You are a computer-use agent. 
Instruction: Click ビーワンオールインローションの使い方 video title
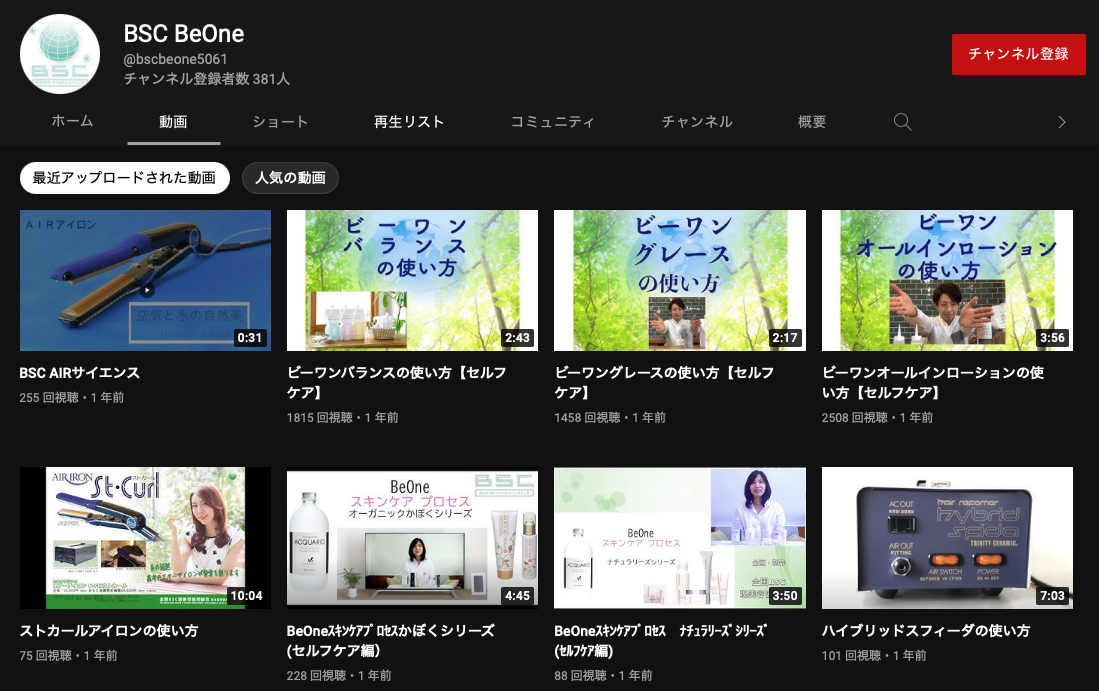click(x=932, y=382)
